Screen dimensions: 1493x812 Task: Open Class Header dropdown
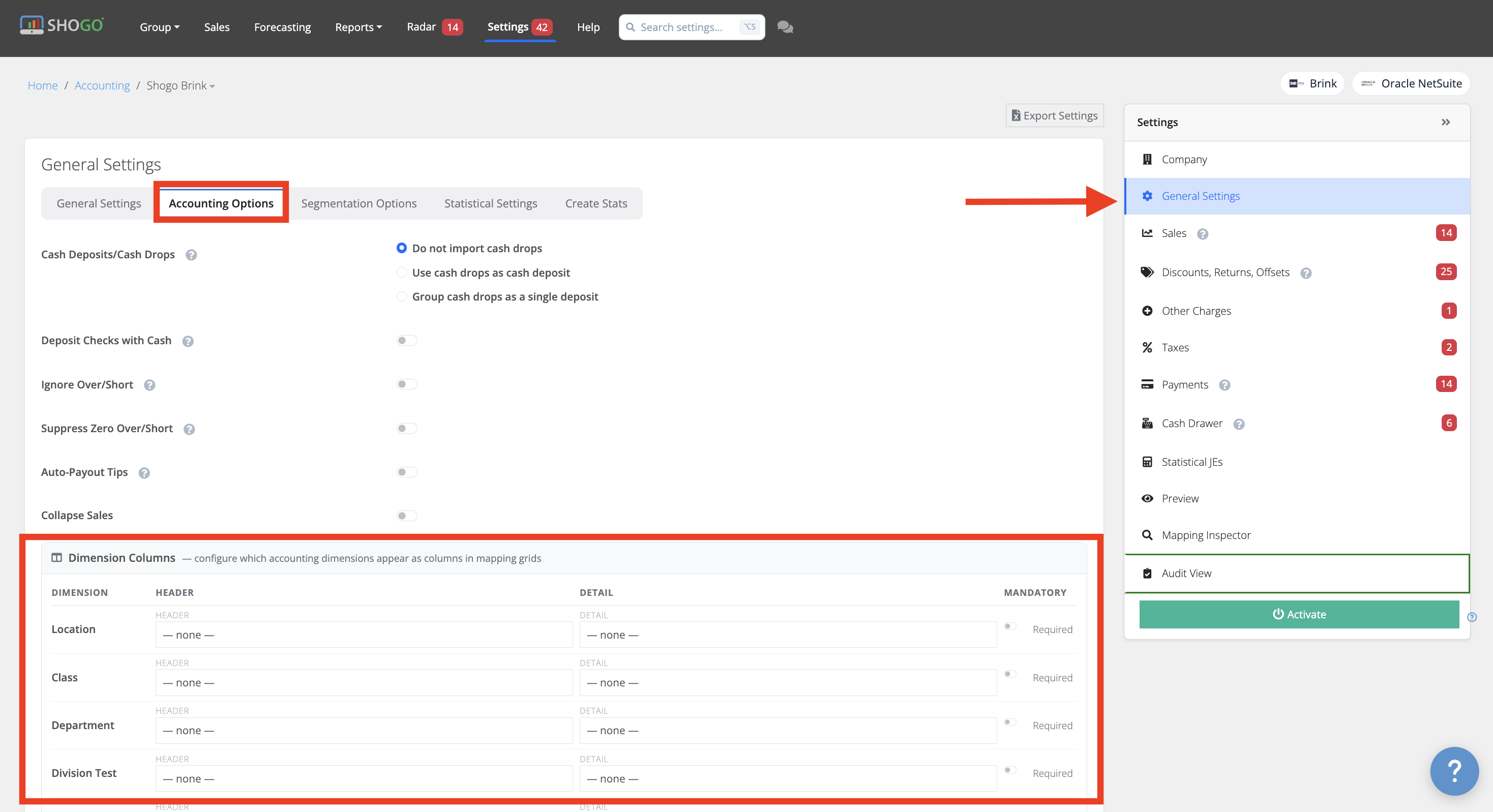(364, 683)
